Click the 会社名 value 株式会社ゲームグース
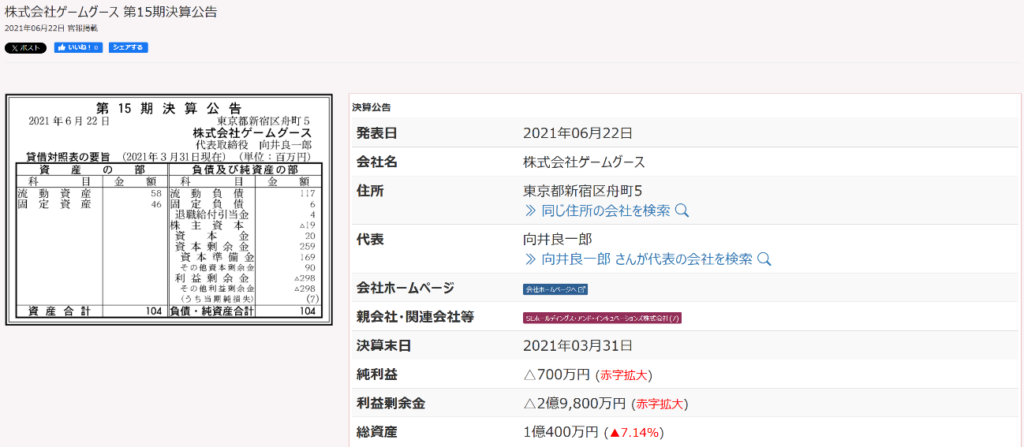Viewport: 1024px width, 447px height. [x=584, y=162]
